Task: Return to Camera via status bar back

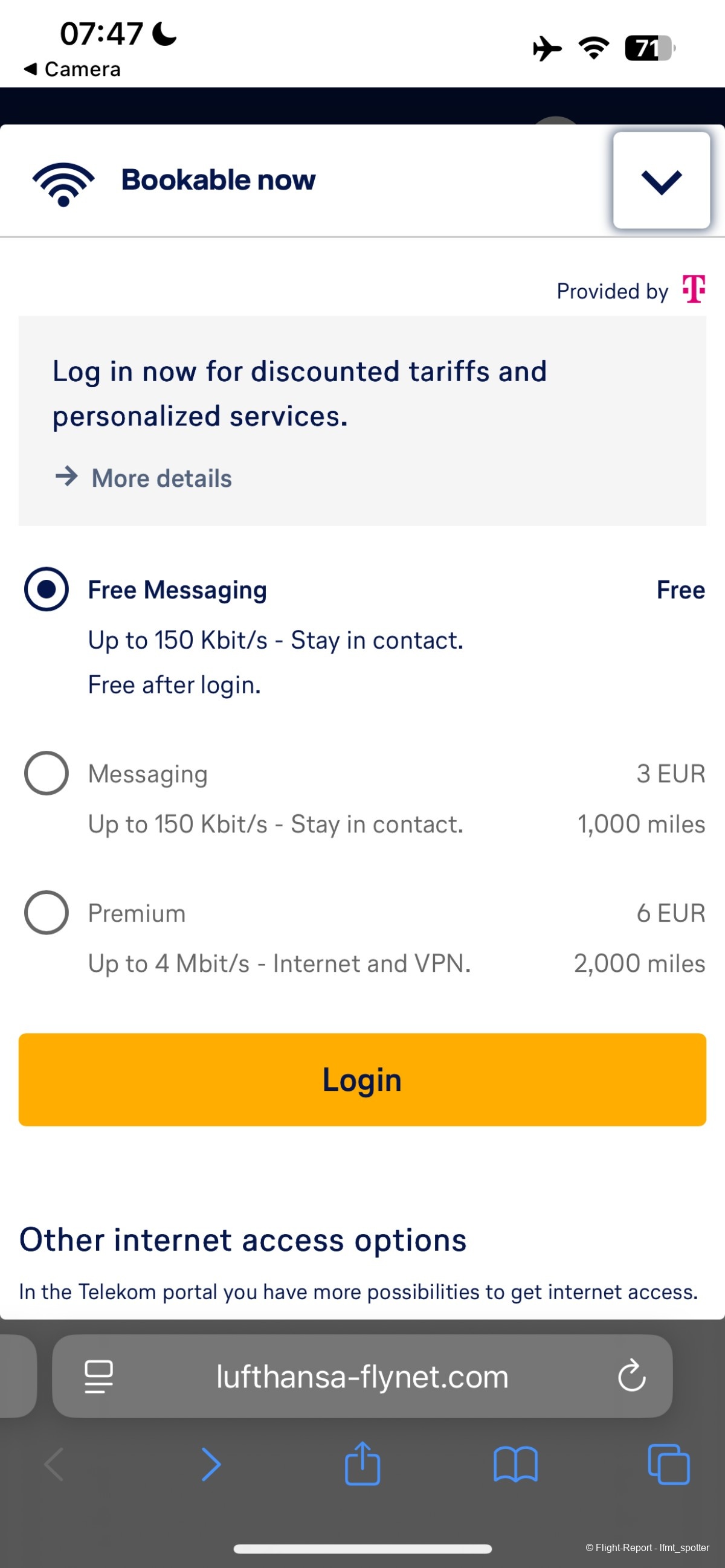Action: coord(73,69)
